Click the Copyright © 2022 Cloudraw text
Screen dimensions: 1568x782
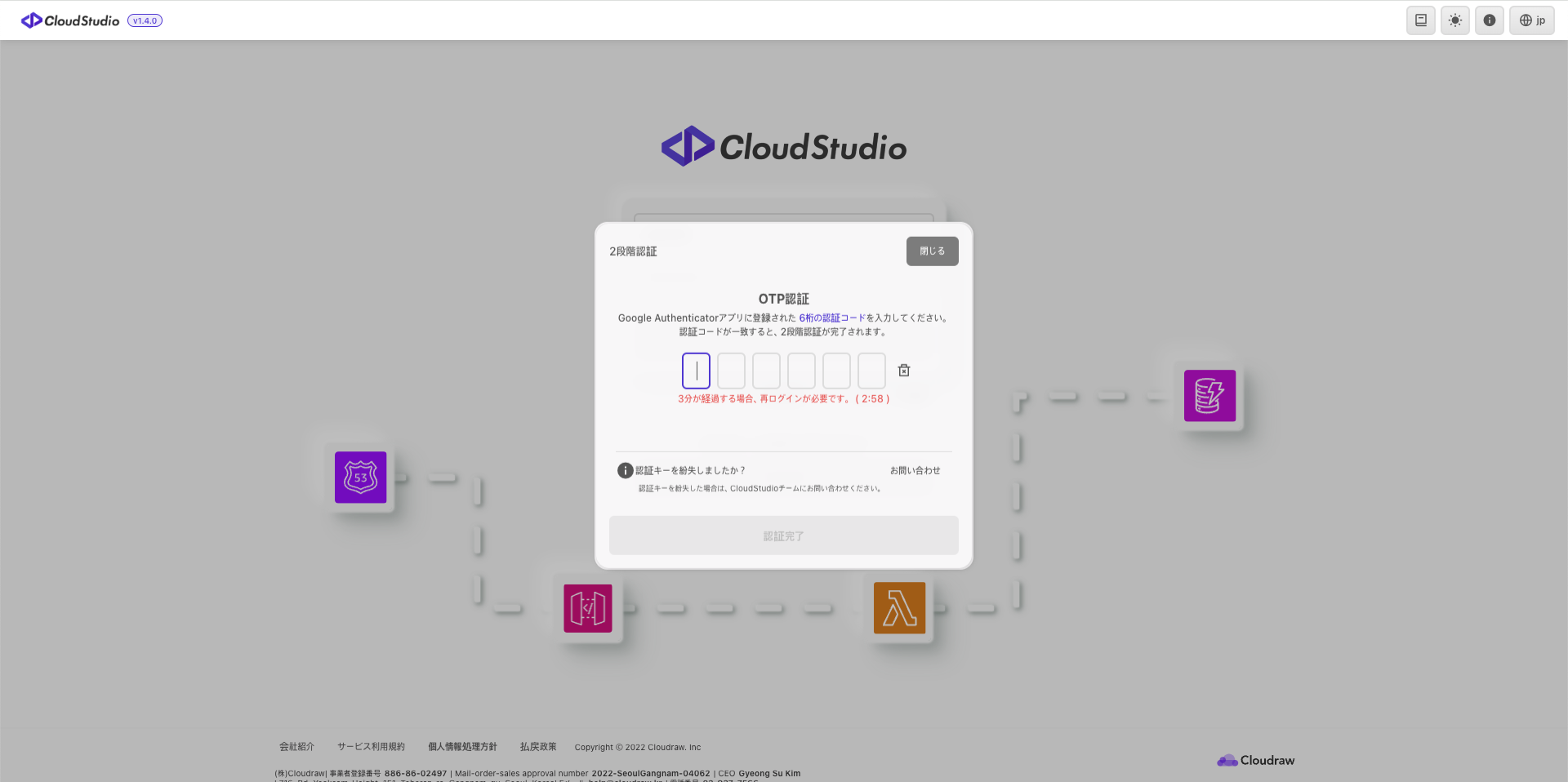[637, 747]
